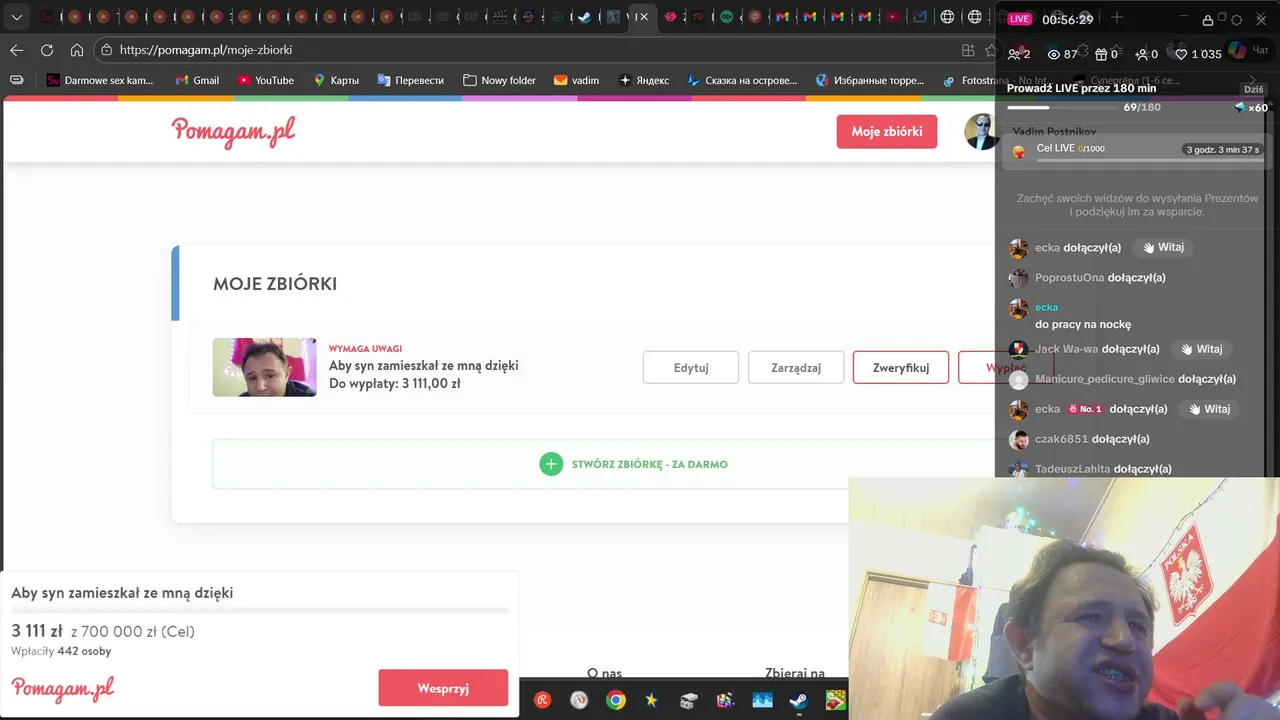Viewport: 1280px width, 720px height.
Task: Open the O nas footer heading
Action: click(605, 674)
